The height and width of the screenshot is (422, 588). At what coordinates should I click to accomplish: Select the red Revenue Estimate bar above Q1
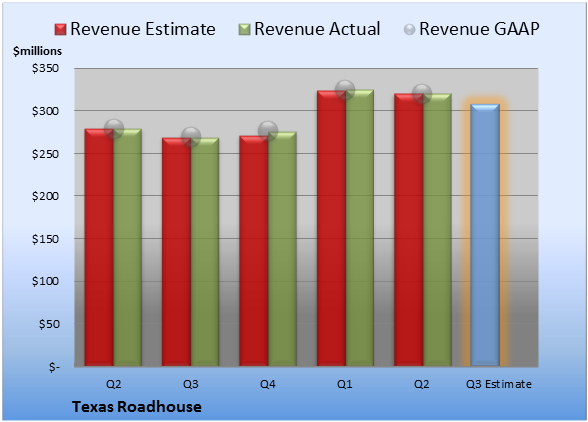pyautogui.click(x=331, y=228)
